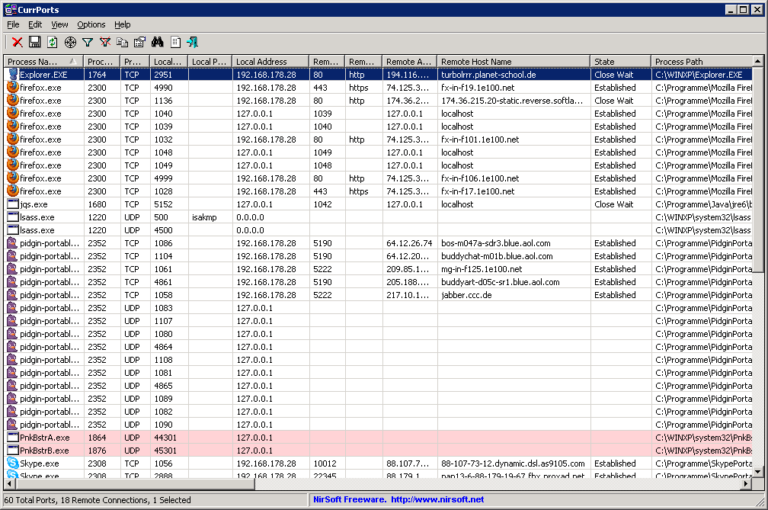The image size is (768, 510).
Task: Click the Properties toolbar icon
Action: [140, 42]
